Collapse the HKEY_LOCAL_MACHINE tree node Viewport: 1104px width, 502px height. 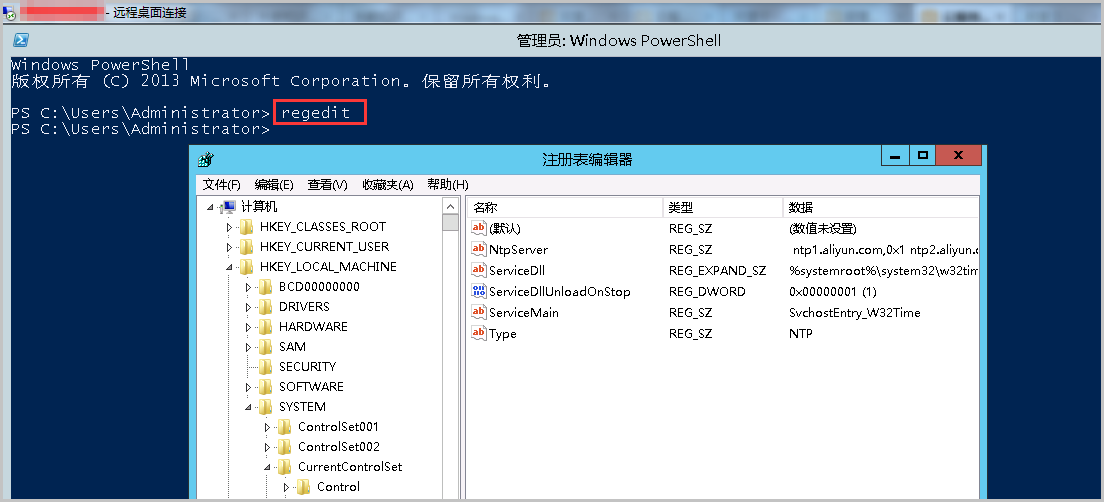coord(229,267)
